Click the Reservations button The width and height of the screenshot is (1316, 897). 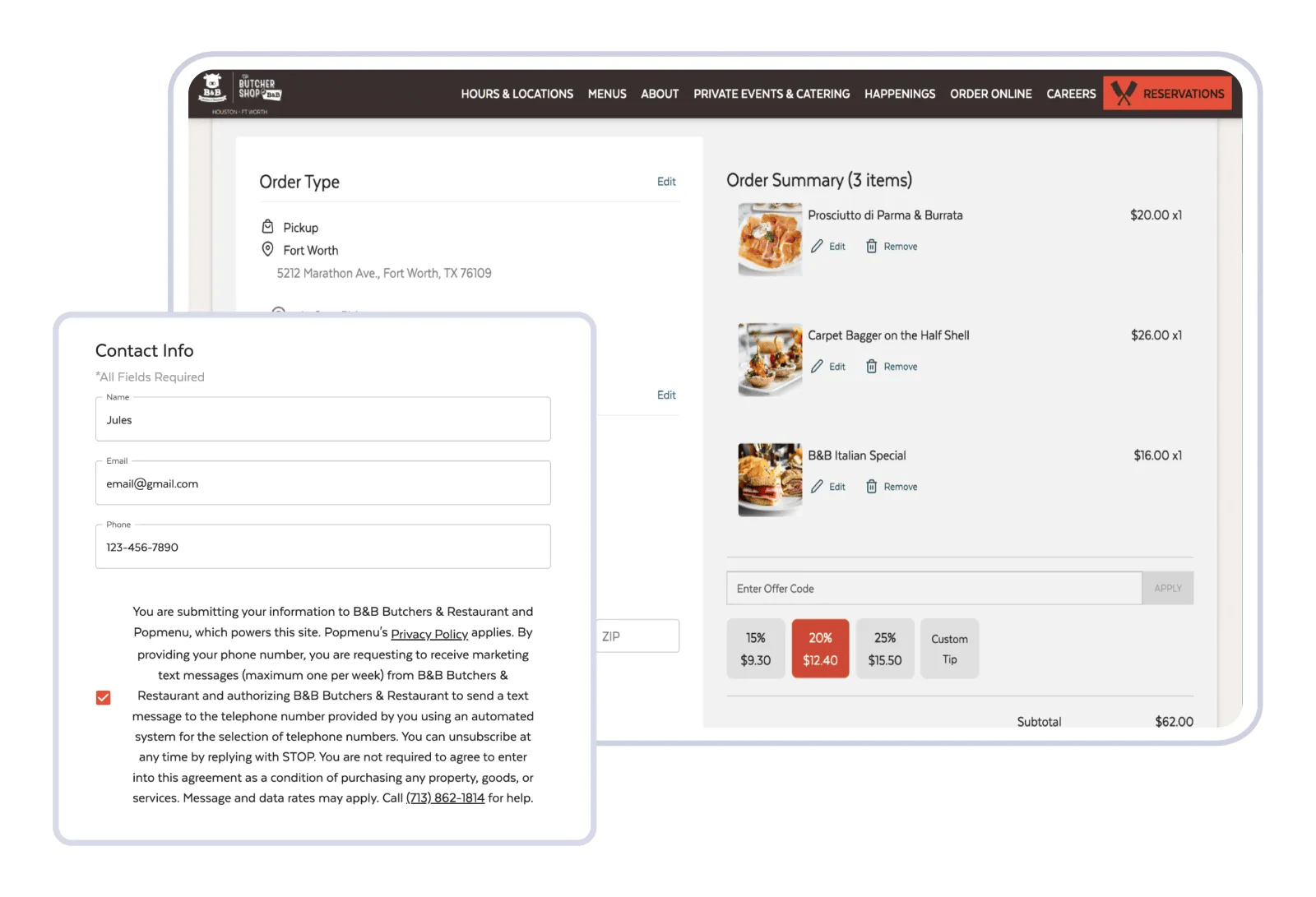1167,93
